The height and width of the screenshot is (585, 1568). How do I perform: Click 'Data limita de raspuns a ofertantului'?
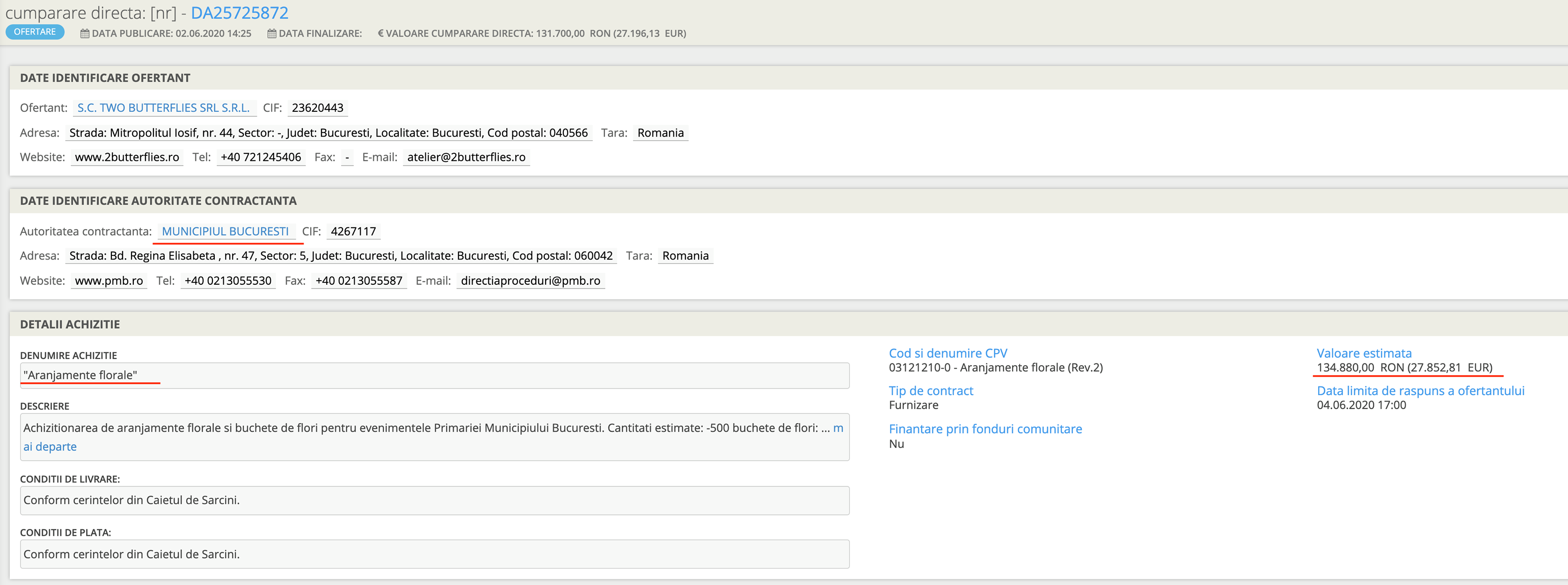click(1420, 391)
